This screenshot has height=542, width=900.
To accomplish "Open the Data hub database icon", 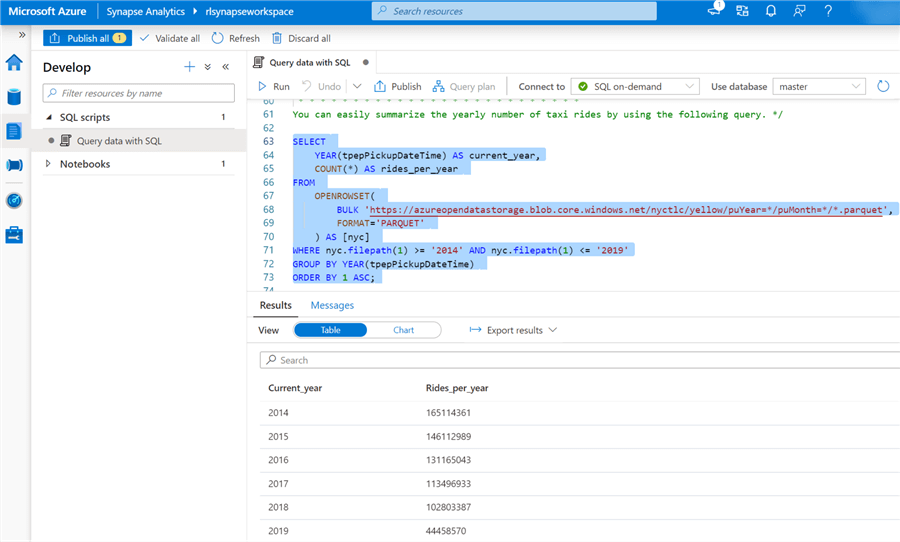I will tap(14, 97).
